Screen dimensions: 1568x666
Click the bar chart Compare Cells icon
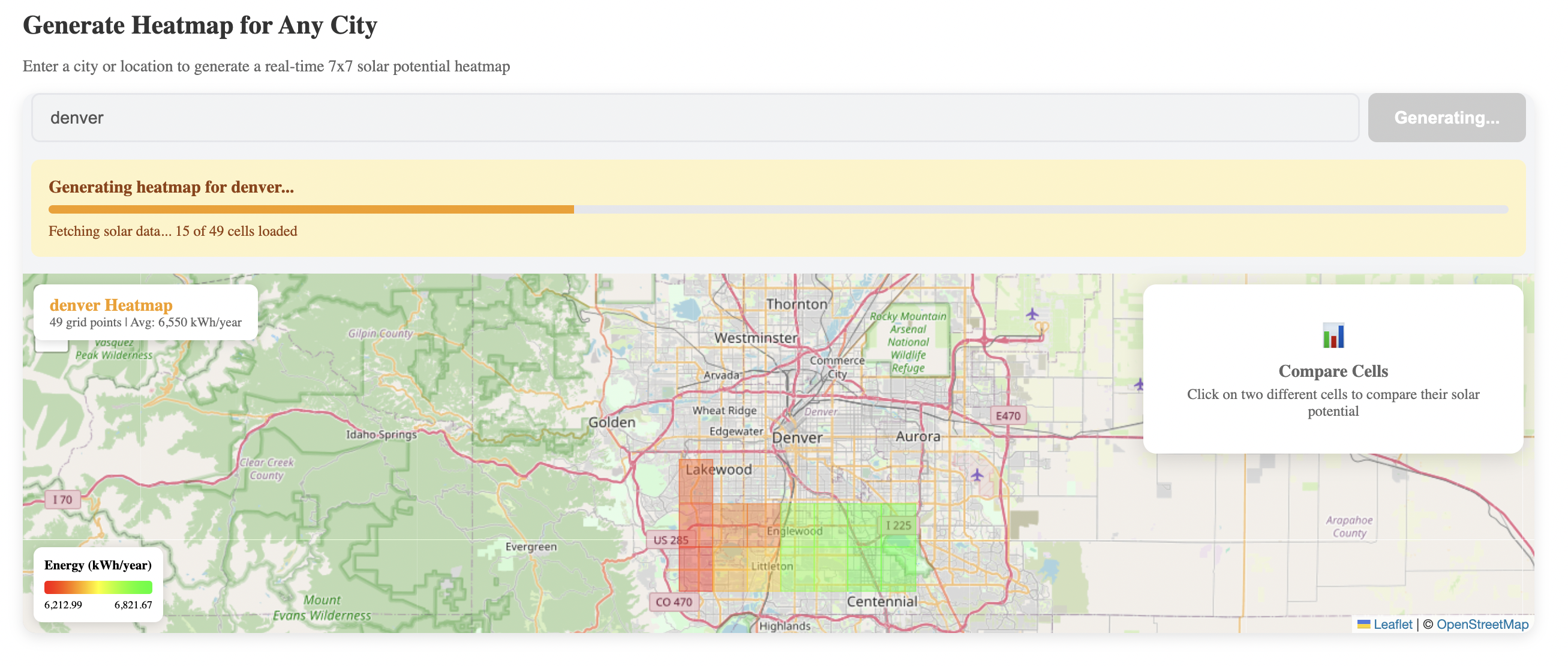coord(1333,336)
